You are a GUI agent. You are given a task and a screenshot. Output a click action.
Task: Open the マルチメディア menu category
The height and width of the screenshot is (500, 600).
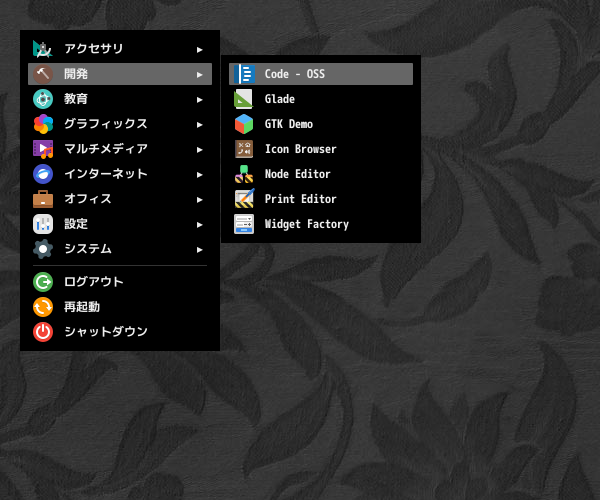120,149
